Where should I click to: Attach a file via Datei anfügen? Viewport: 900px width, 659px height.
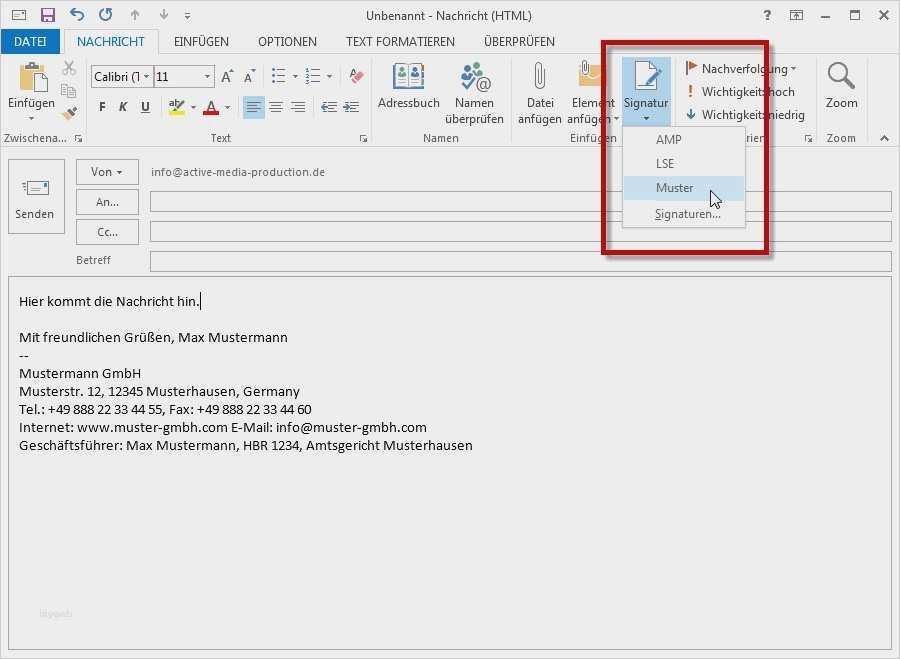(x=540, y=88)
